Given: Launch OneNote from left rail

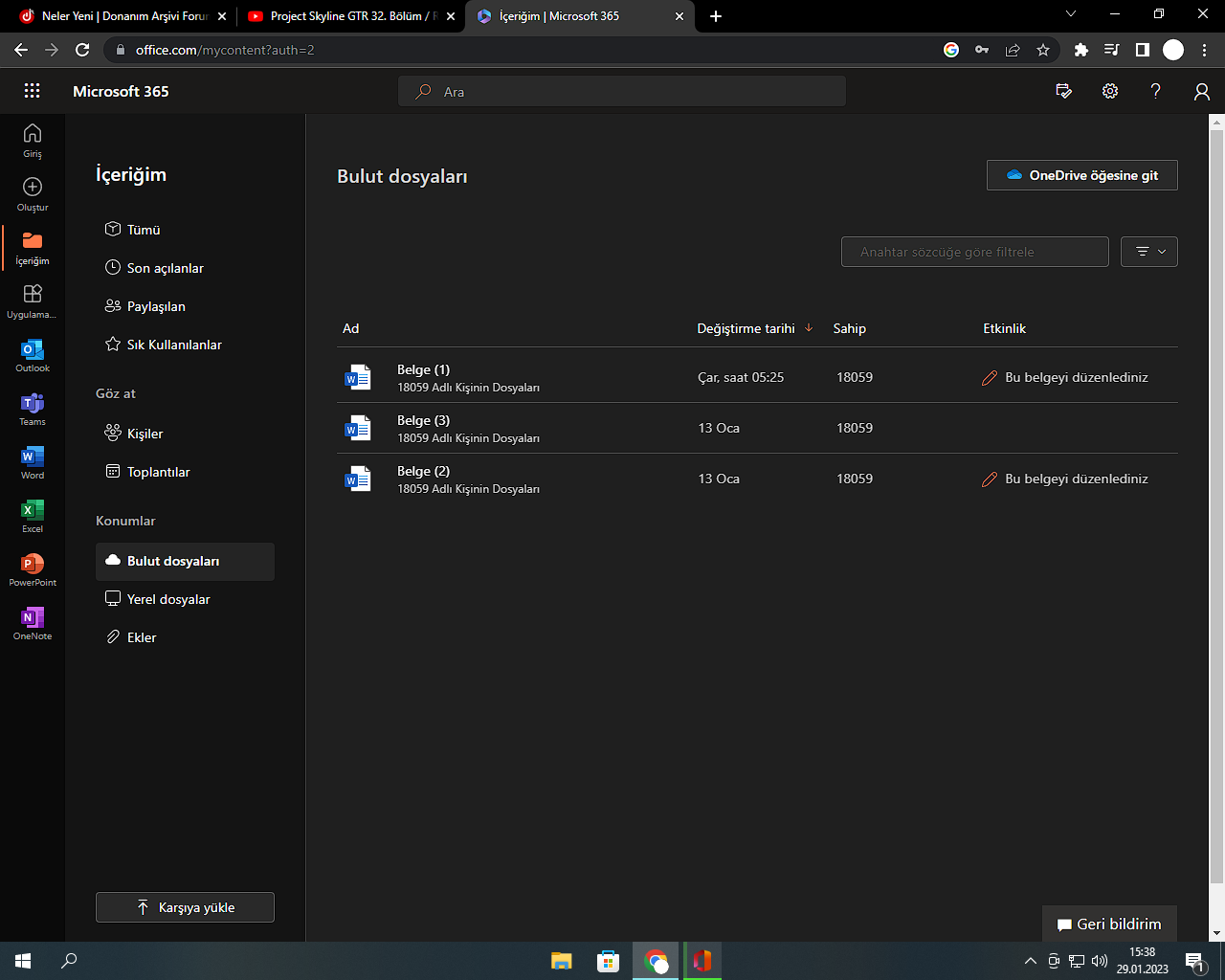Looking at the screenshot, I should (x=33, y=623).
